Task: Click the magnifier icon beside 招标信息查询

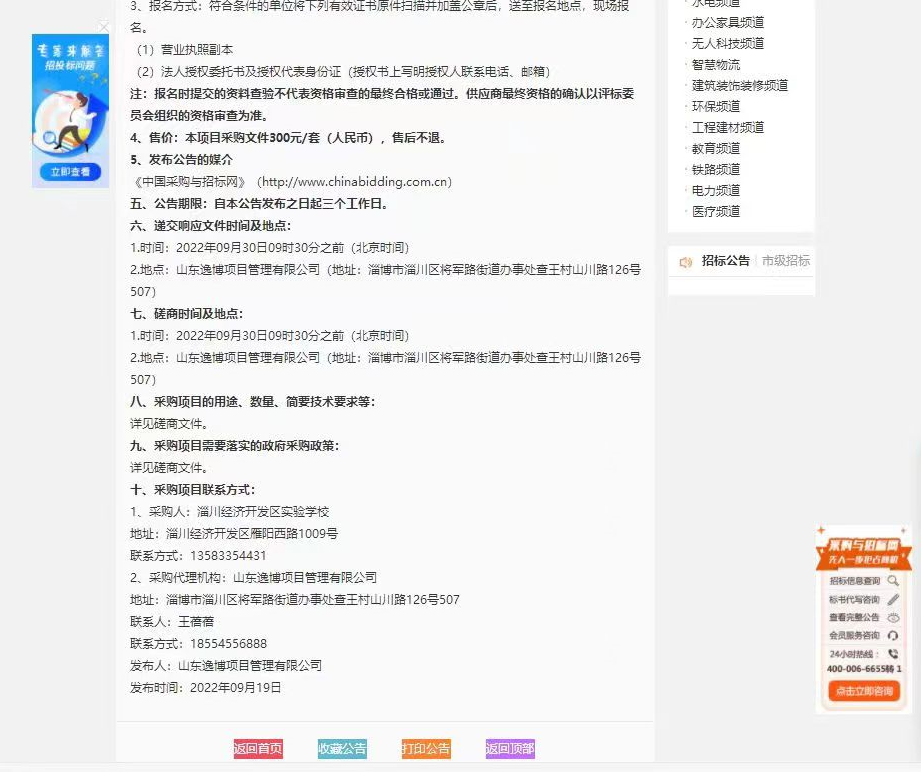Action: coord(893,581)
